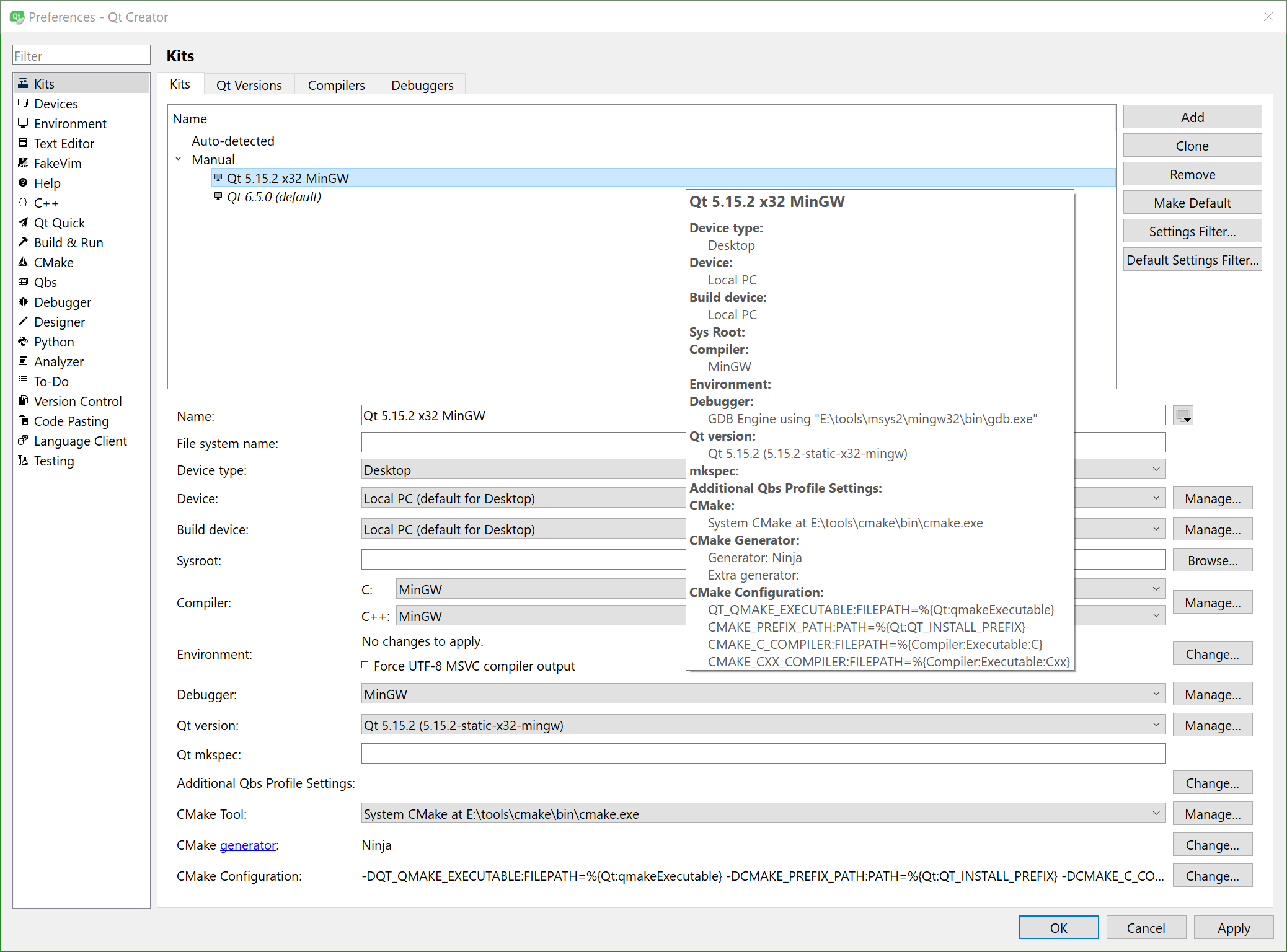The height and width of the screenshot is (952, 1287).
Task: Open the Device type dropdown arrow
Action: coord(1156,469)
